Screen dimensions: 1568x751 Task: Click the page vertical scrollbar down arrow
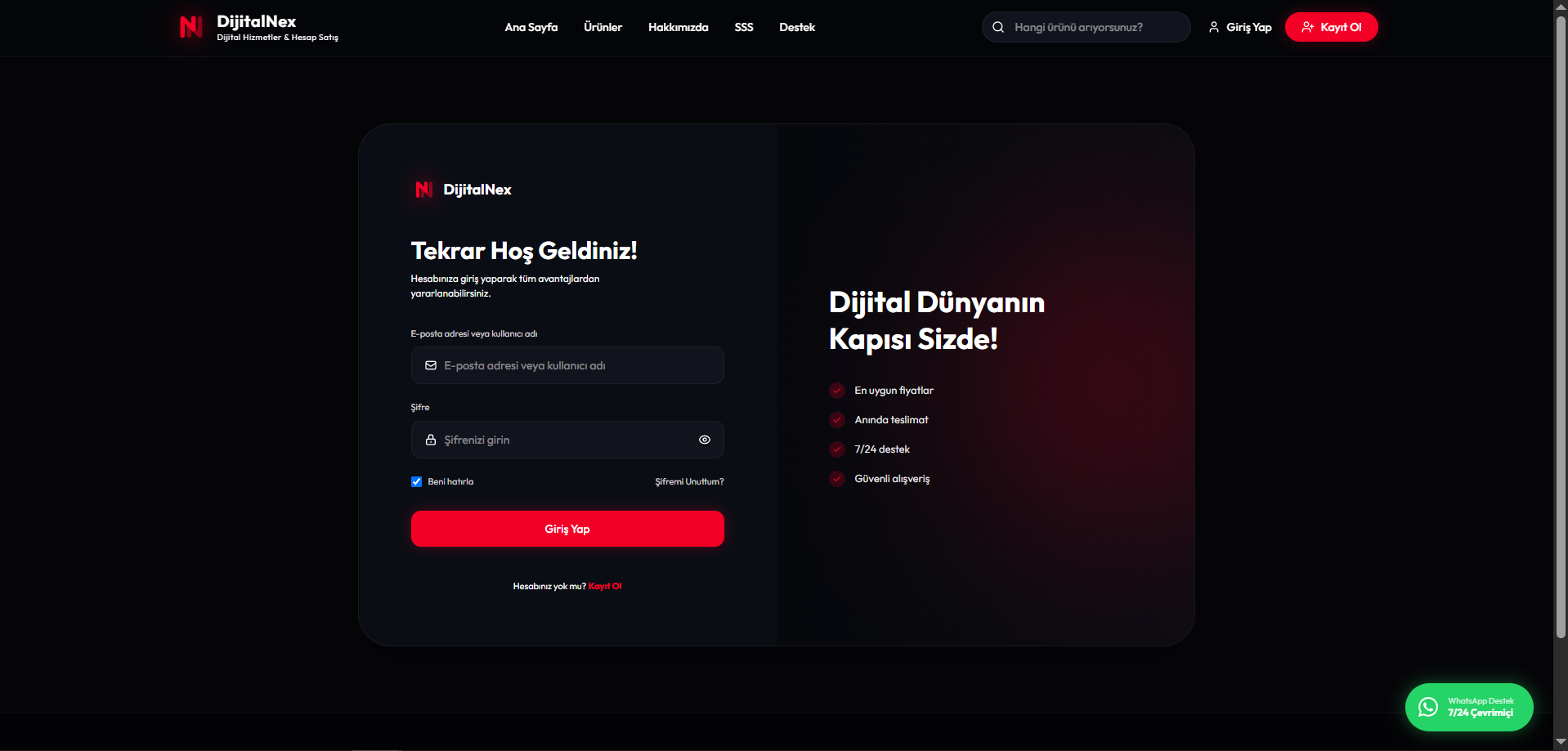click(x=1561, y=742)
